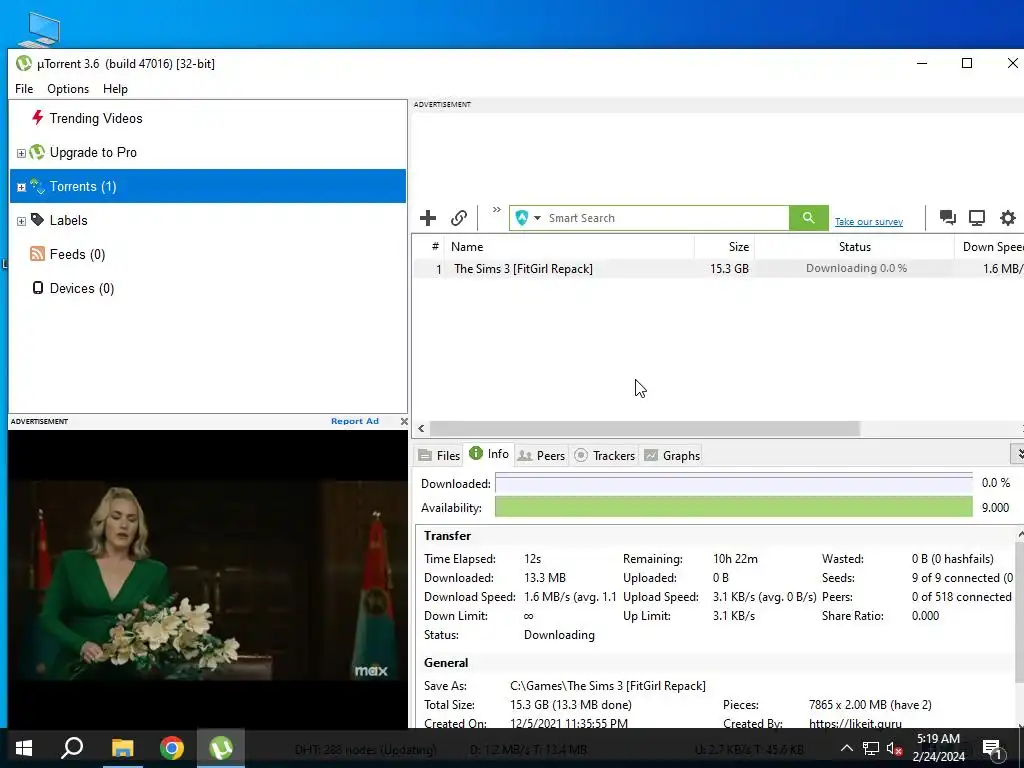This screenshot has height=768, width=1024.
Task: Open the File menu
Action: point(24,89)
